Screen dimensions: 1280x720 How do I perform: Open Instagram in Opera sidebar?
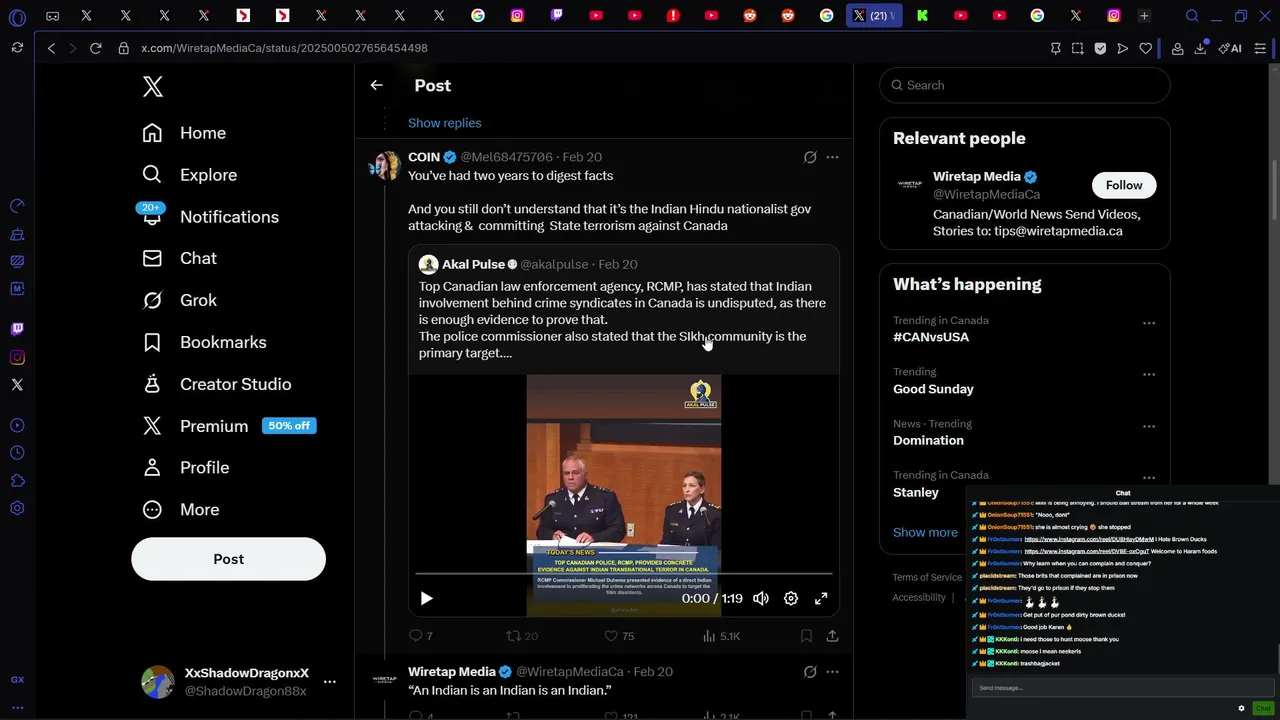tap(17, 357)
